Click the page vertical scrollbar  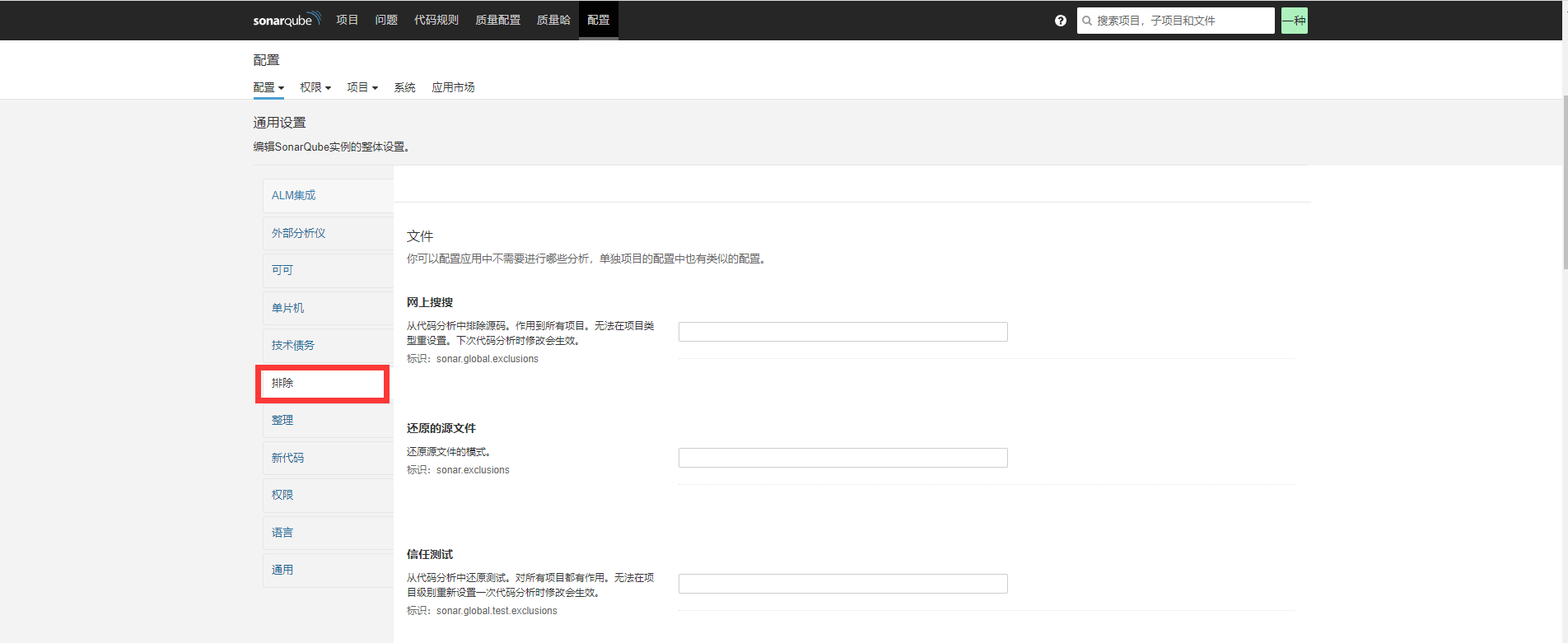[x=1565, y=181]
